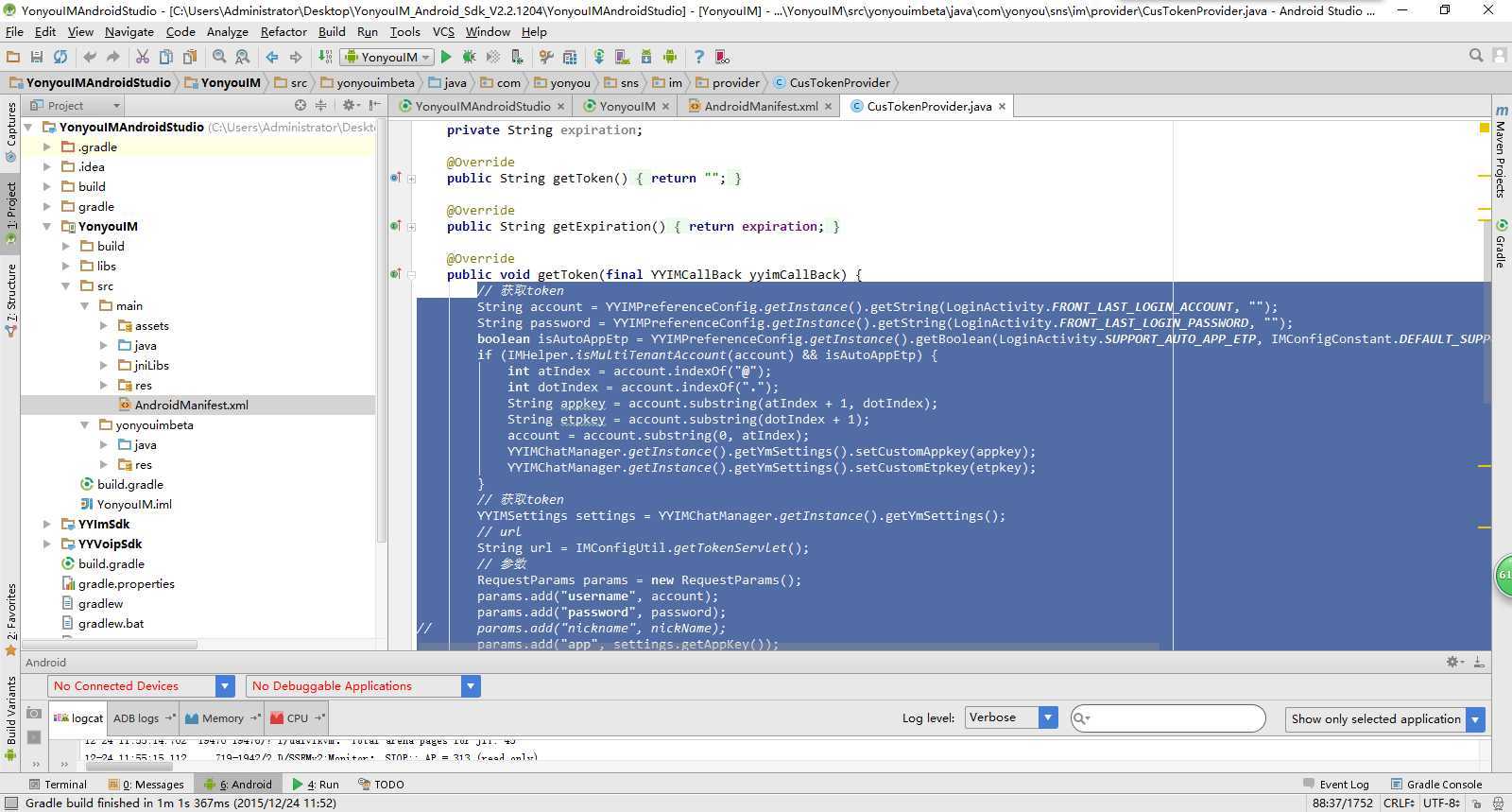Toggle the Terminal tool window button
Image resolution: width=1512 pixels, height=812 pixels.
click(x=58, y=784)
